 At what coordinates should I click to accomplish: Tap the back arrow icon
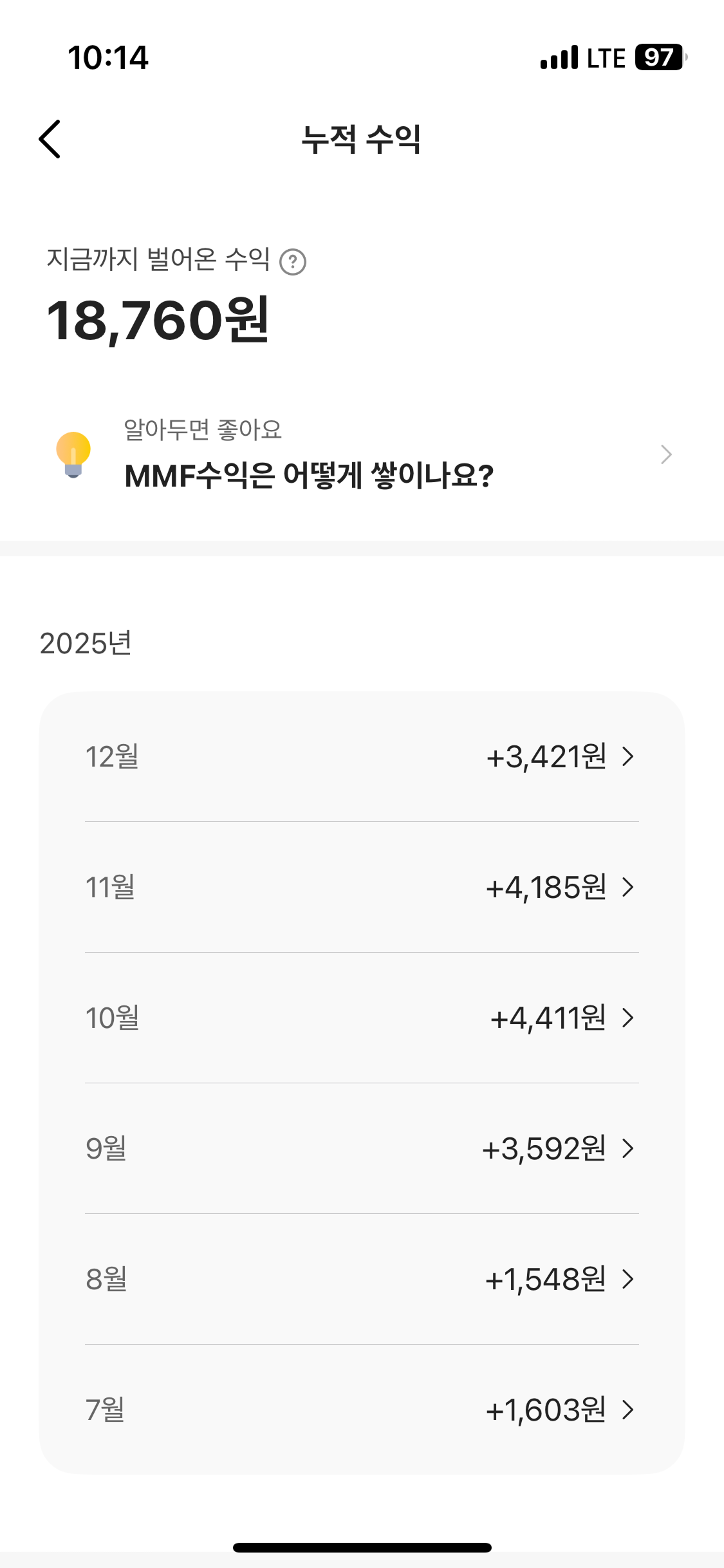pos(50,138)
